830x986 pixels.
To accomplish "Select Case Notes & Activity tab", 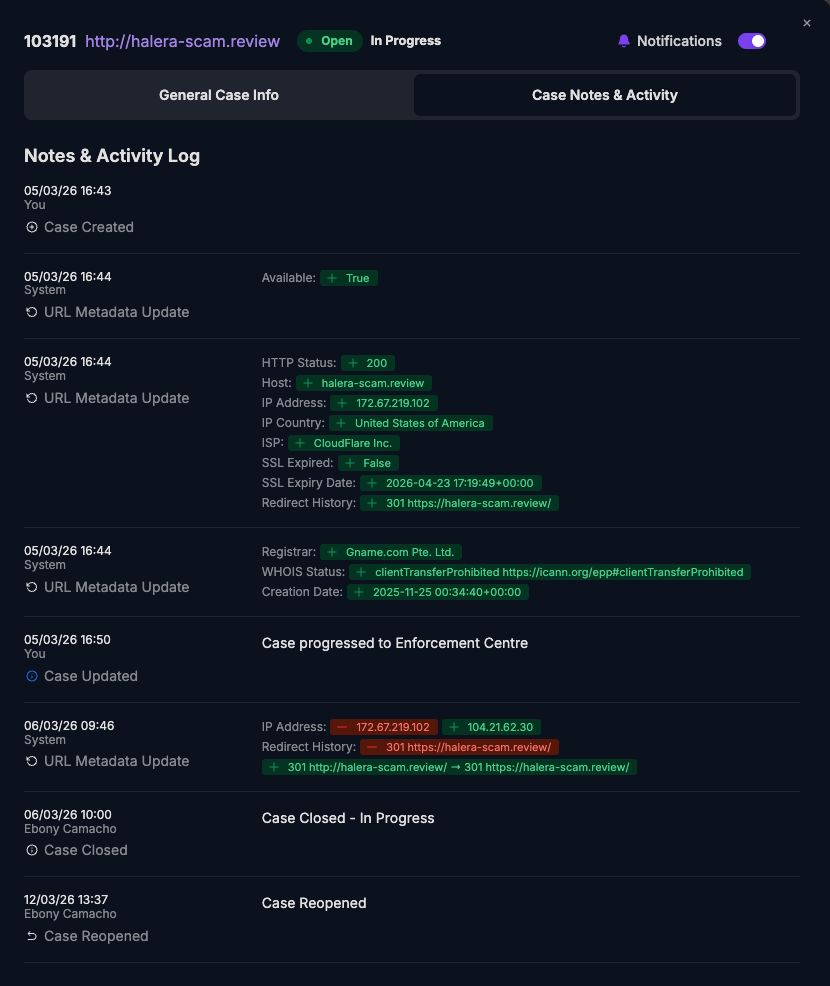I will tap(605, 95).
